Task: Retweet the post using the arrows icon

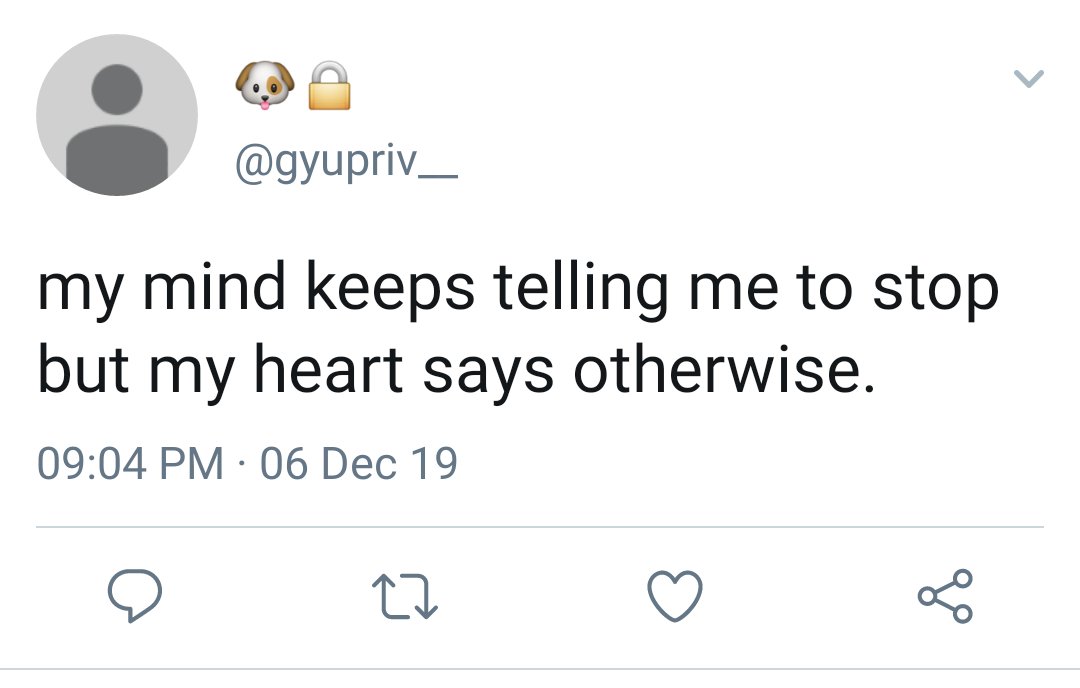Action: point(405,596)
